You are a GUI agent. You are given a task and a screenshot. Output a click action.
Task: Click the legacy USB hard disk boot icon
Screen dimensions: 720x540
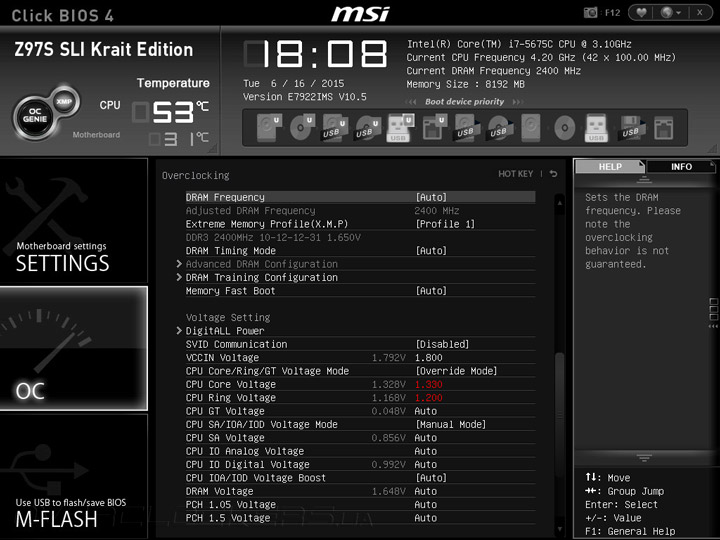[x=467, y=127]
